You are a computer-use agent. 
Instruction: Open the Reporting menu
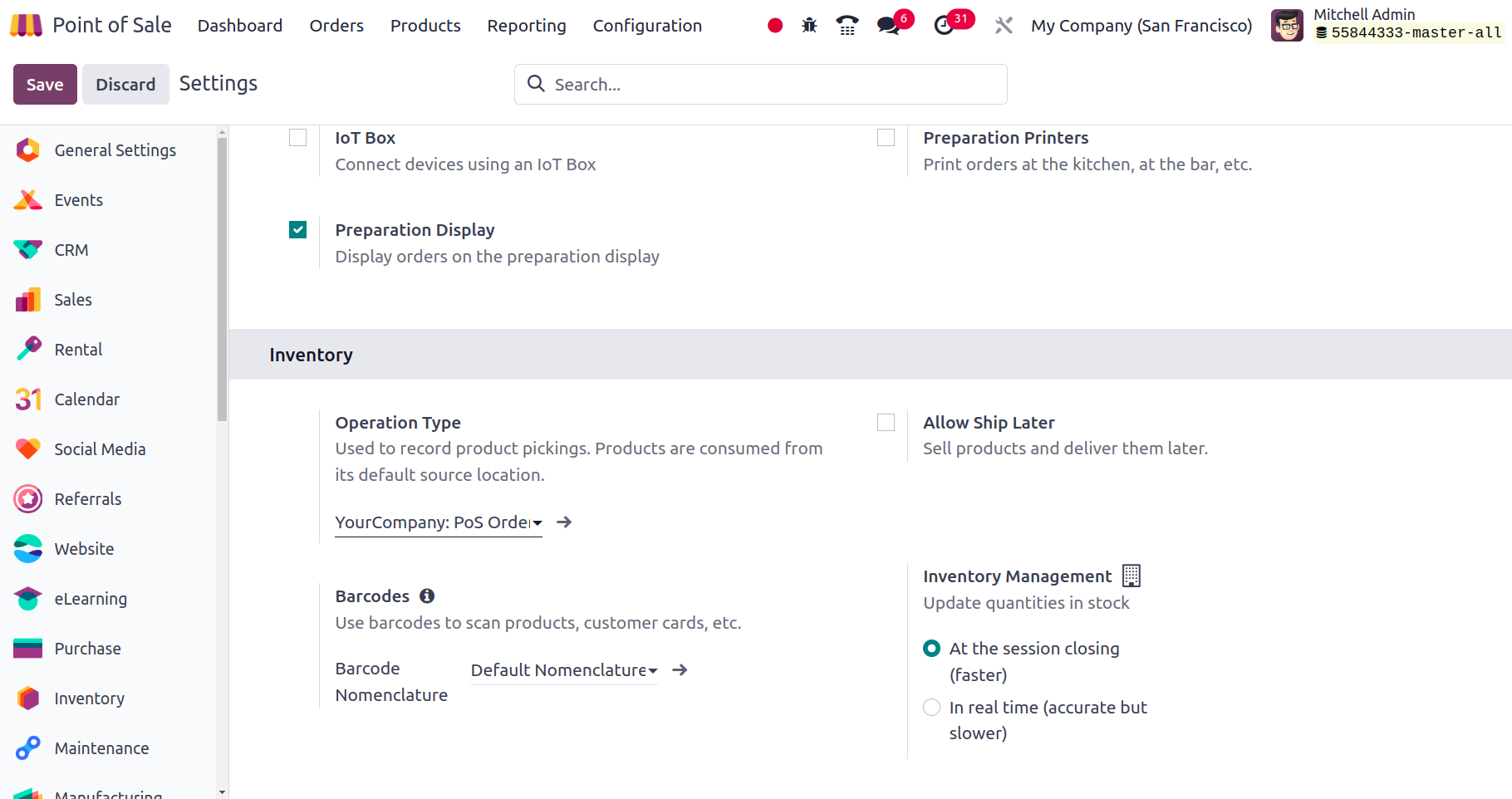pos(526,26)
